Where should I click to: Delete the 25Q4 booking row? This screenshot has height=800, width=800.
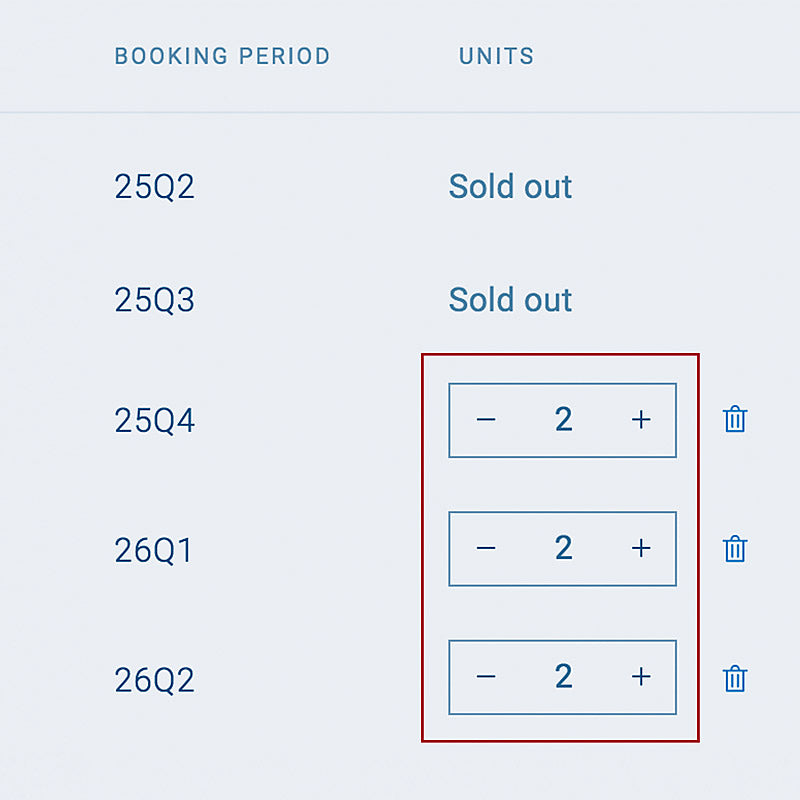735,419
